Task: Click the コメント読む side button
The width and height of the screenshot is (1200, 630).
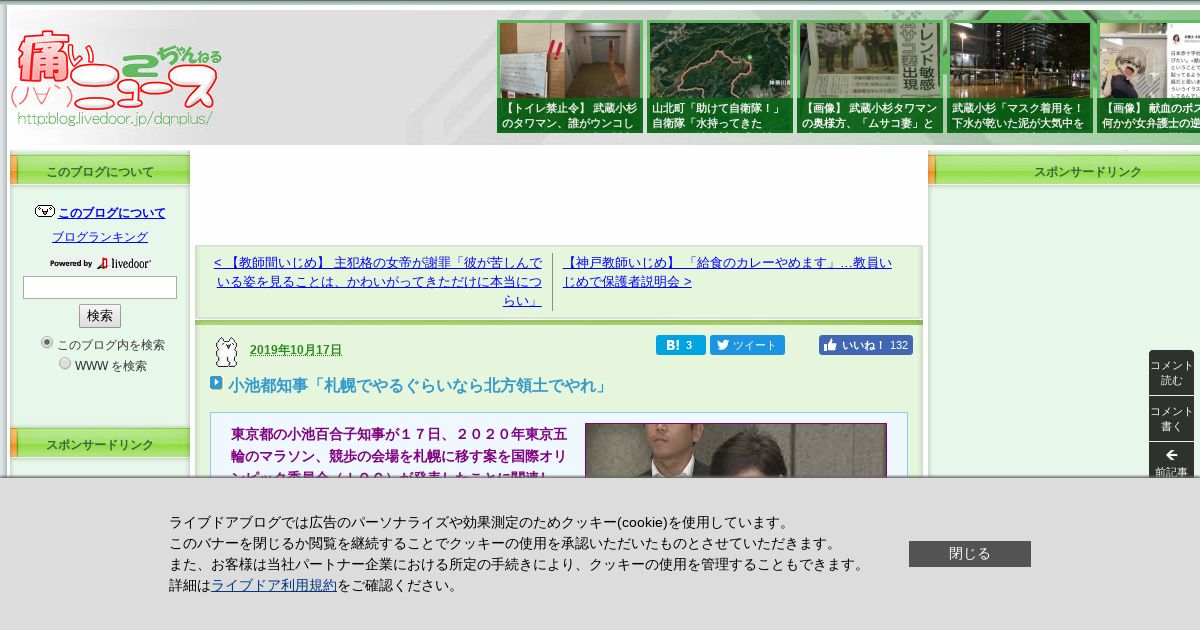Action: (1171, 373)
